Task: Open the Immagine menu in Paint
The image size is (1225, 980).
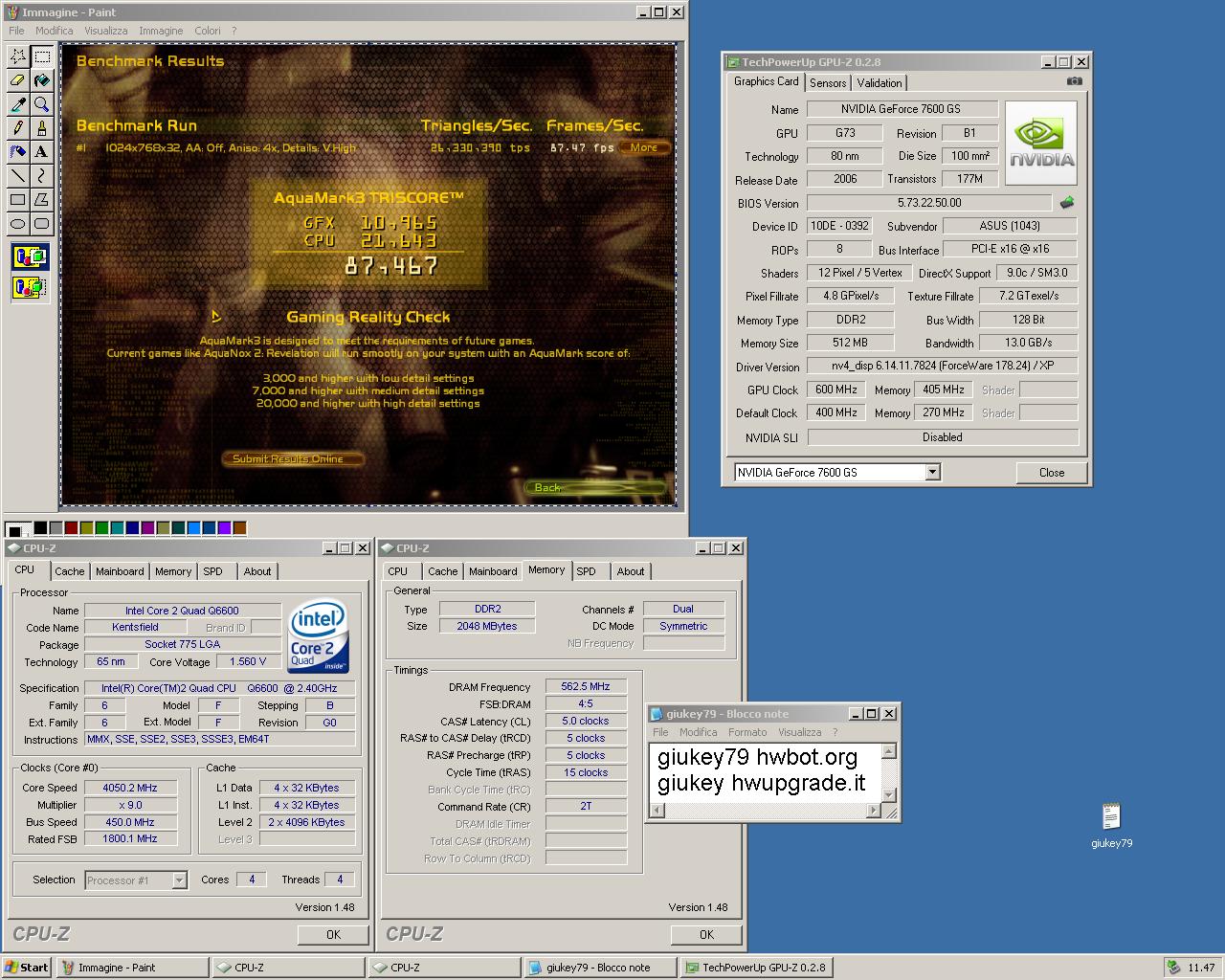Action: 161,31
